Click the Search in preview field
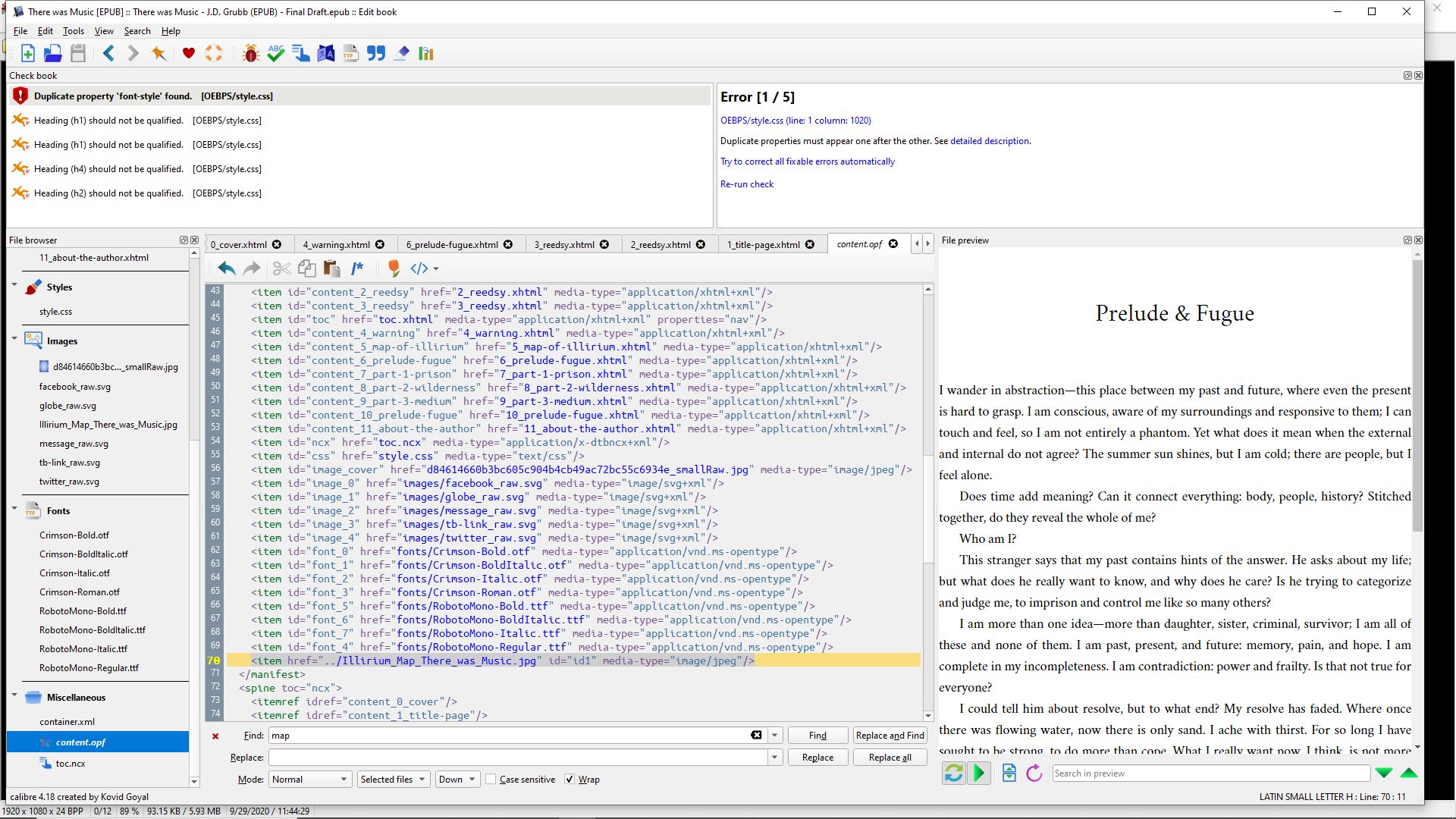1456x819 pixels. coord(1210,773)
